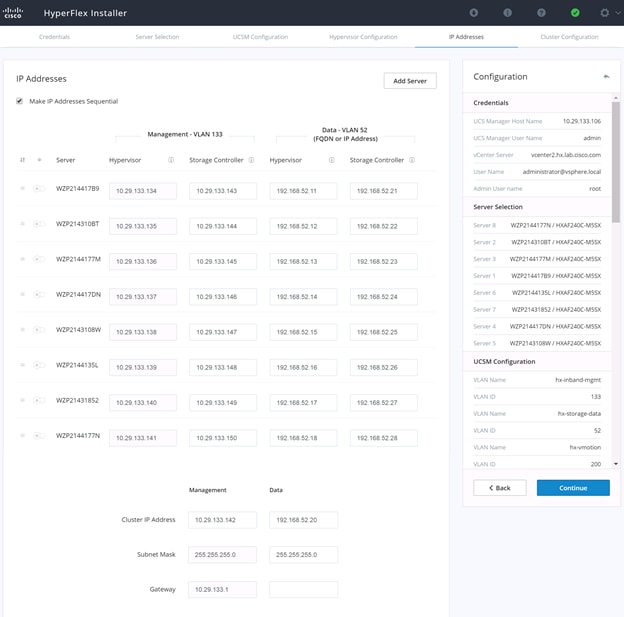Open the settings gear in the header
624x617 pixels.
pyautogui.click(x=604, y=13)
